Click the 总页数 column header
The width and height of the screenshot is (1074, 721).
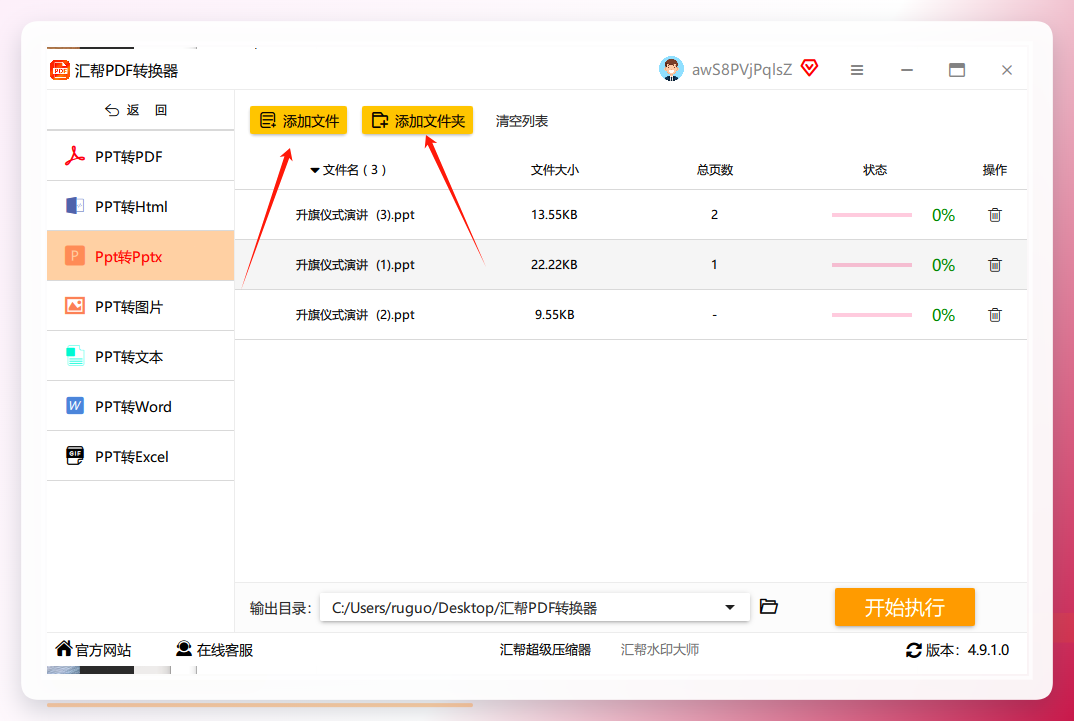[x=715, y=170]
